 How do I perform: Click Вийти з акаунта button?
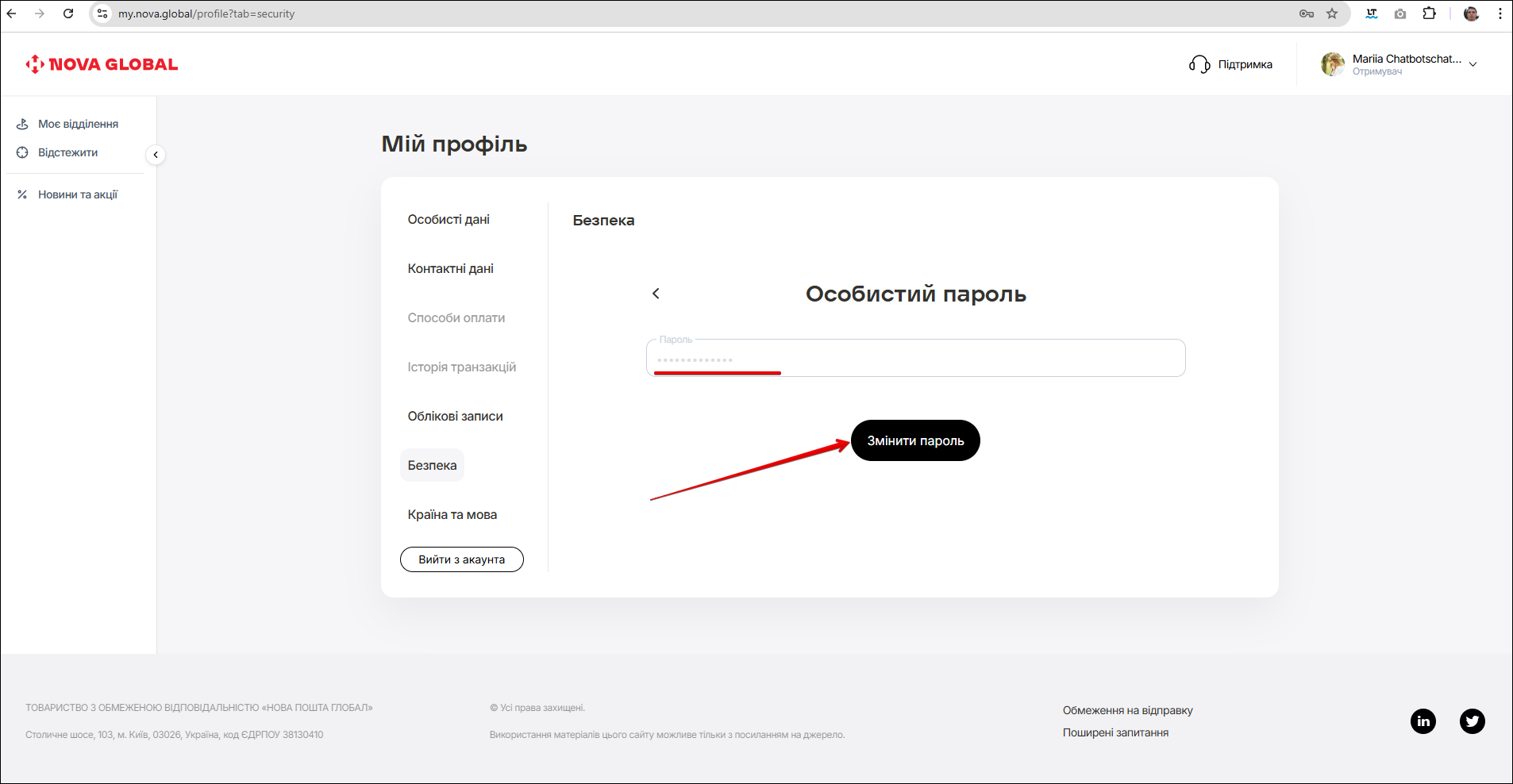461,559
